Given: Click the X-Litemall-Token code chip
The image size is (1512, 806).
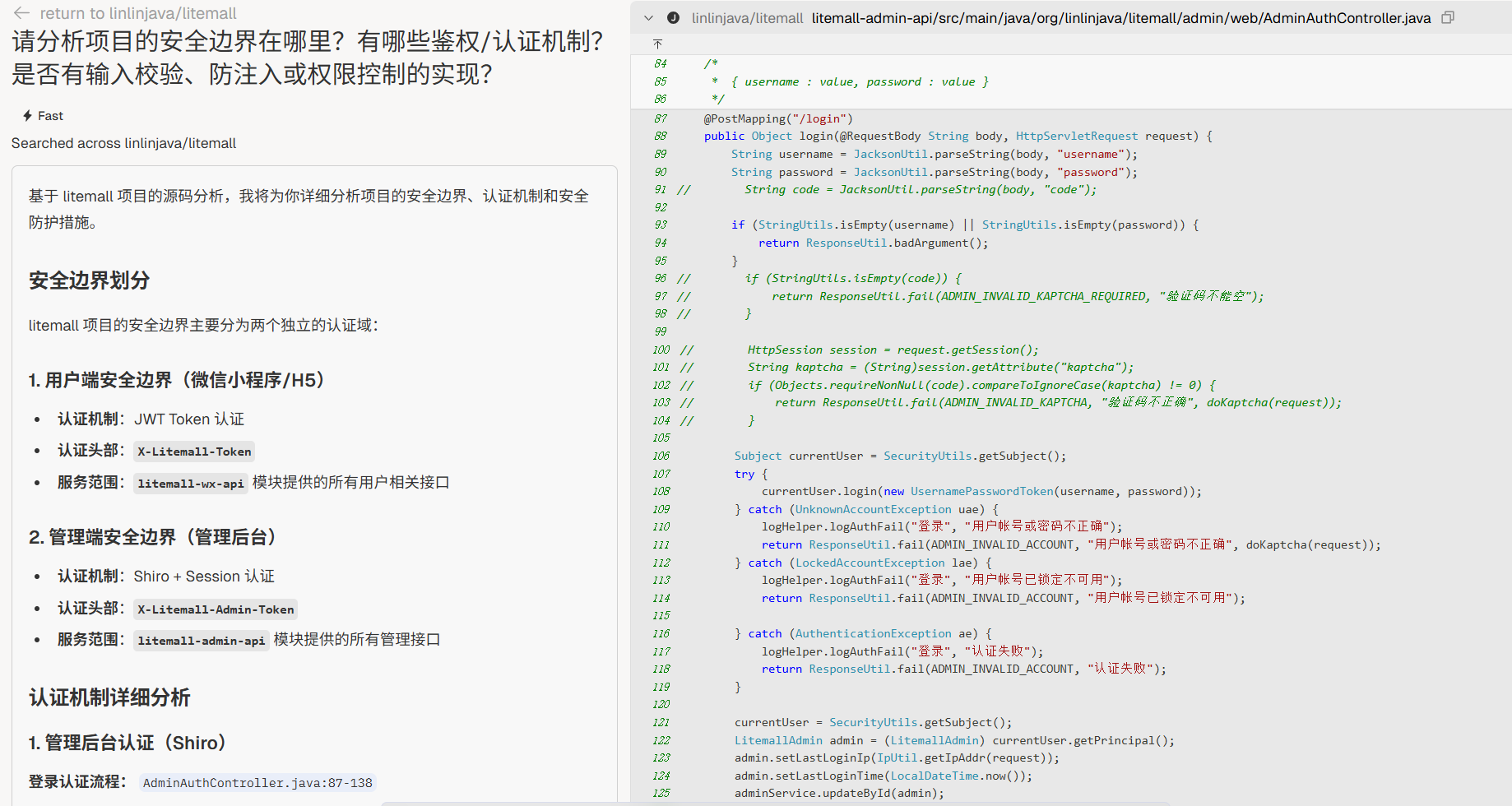Looking at the screenshot, I should 194,452.
